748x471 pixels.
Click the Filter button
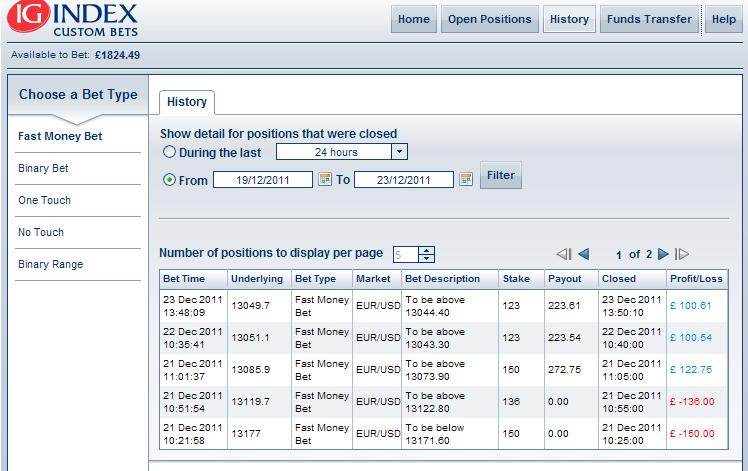[500, 175]
